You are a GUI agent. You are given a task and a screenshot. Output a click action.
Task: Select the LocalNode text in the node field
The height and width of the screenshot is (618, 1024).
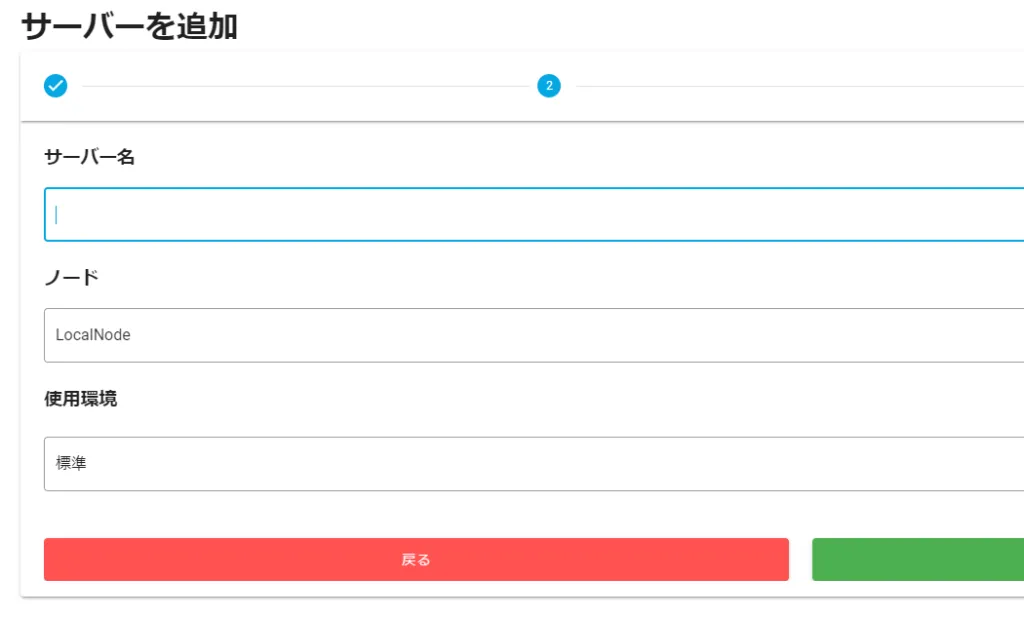[93, 335]
